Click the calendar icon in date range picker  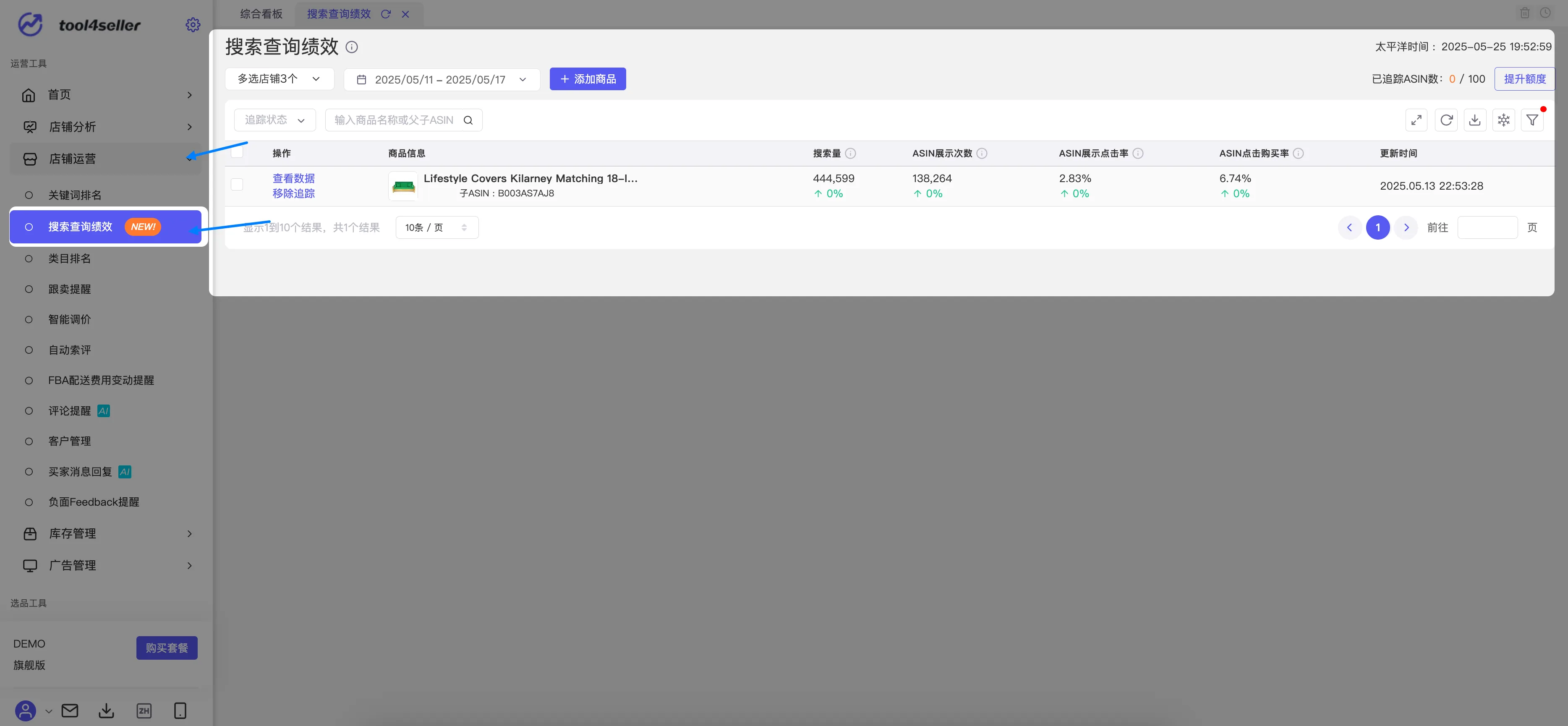[361, 80]
